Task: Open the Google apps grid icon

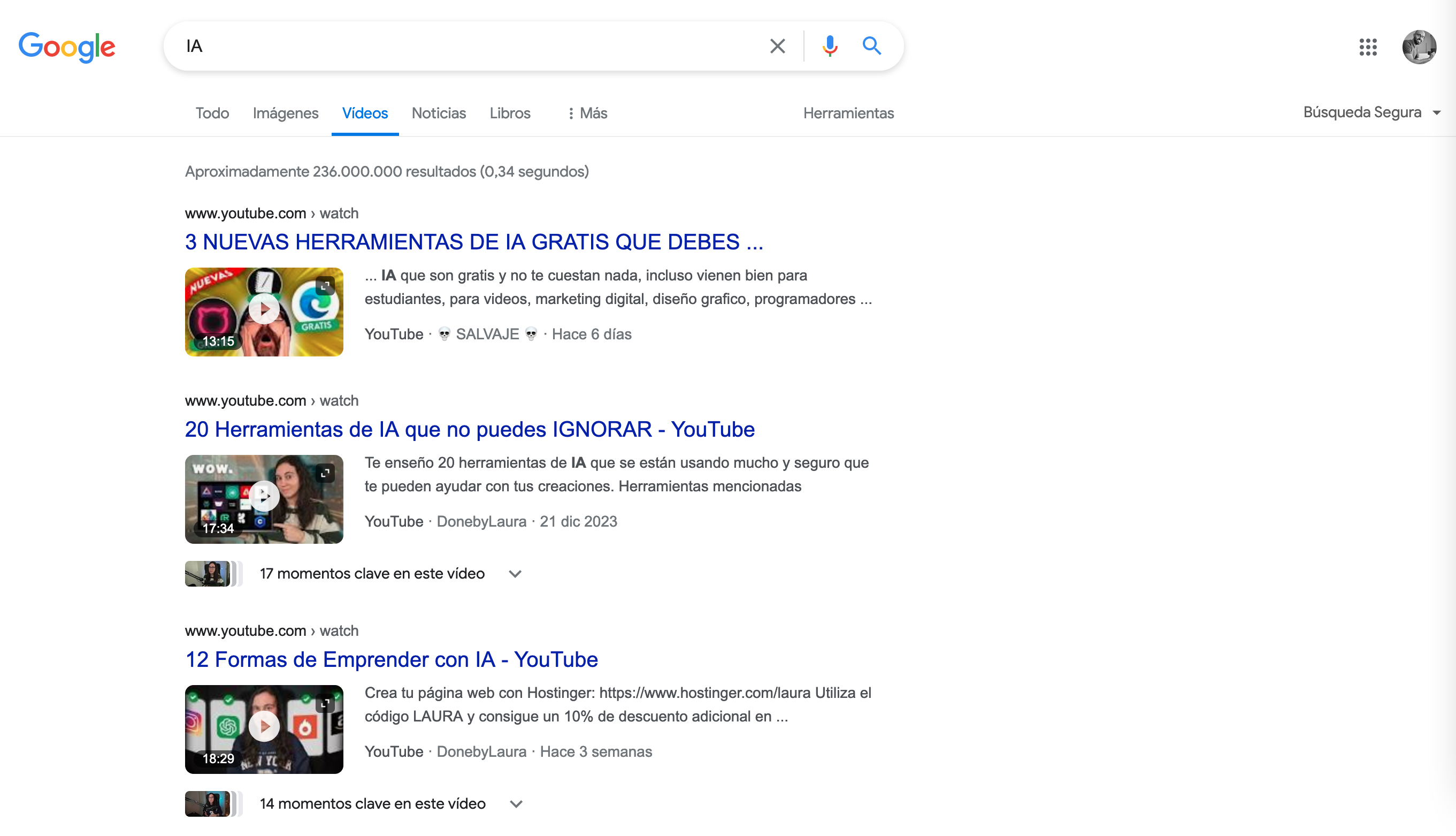Action: tap(1368, 47)
